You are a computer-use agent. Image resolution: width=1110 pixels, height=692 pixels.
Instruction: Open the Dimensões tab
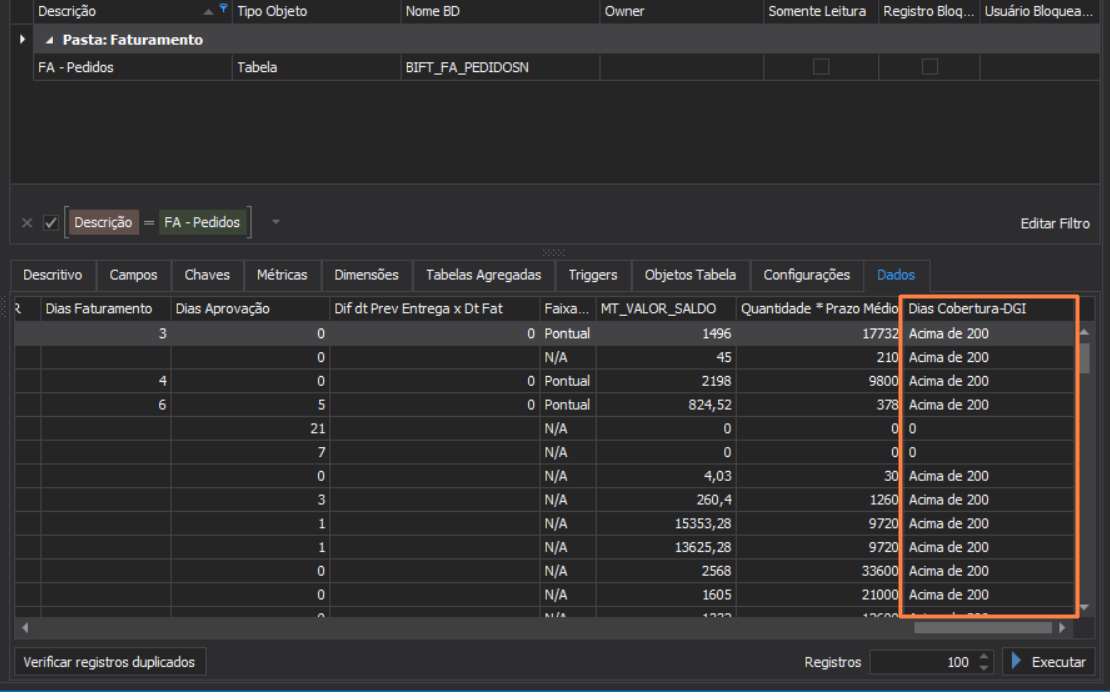[x=366, y=275]
